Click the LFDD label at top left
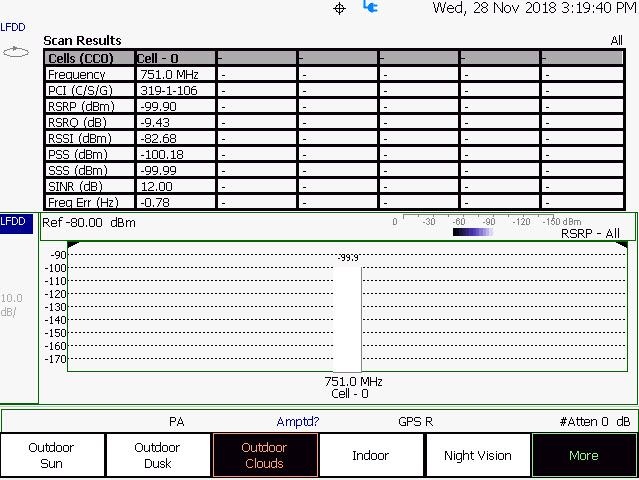639x480 pixels. point(13,27)
